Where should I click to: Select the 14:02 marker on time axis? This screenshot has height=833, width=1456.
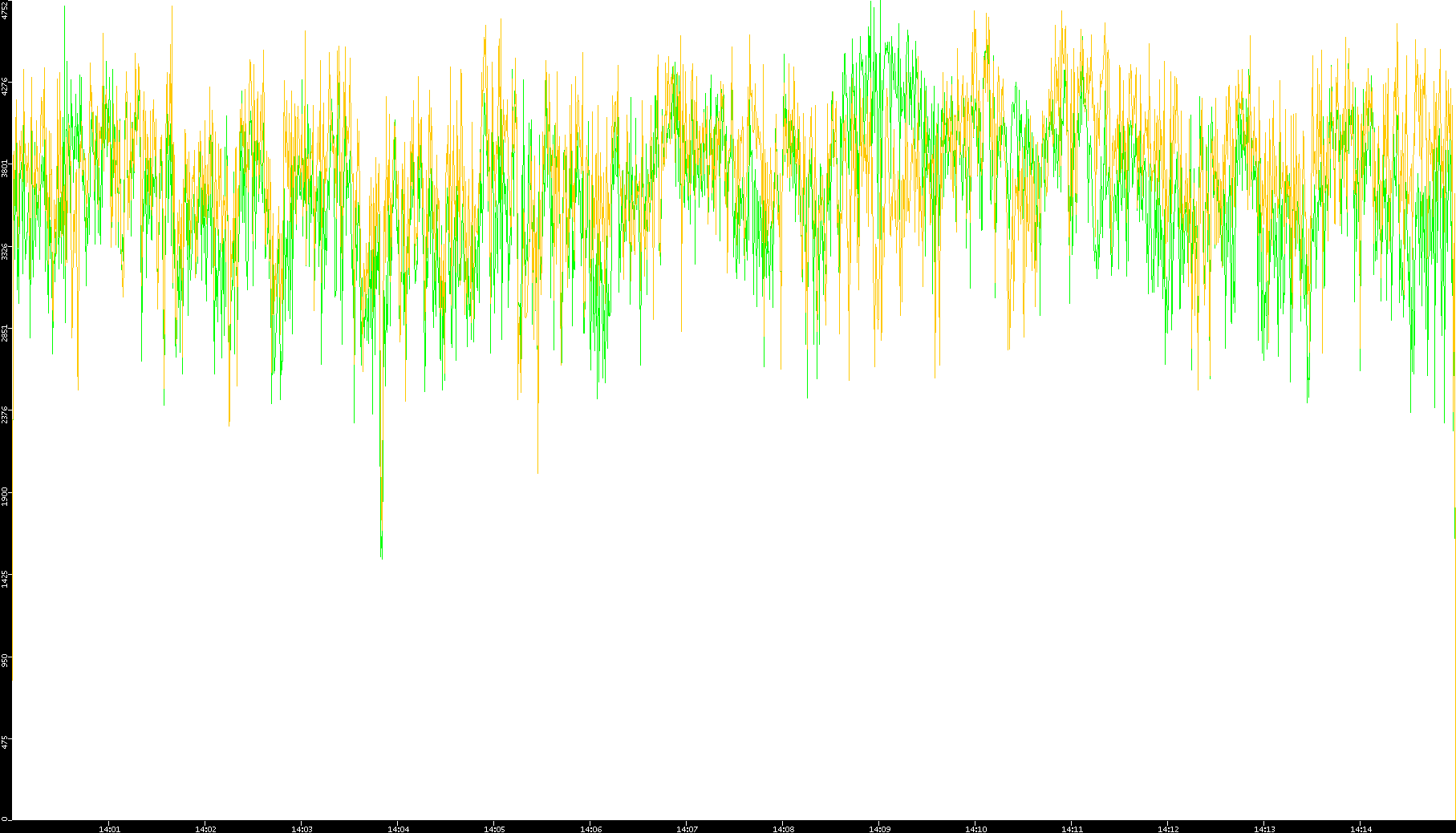tap(205, 829)
